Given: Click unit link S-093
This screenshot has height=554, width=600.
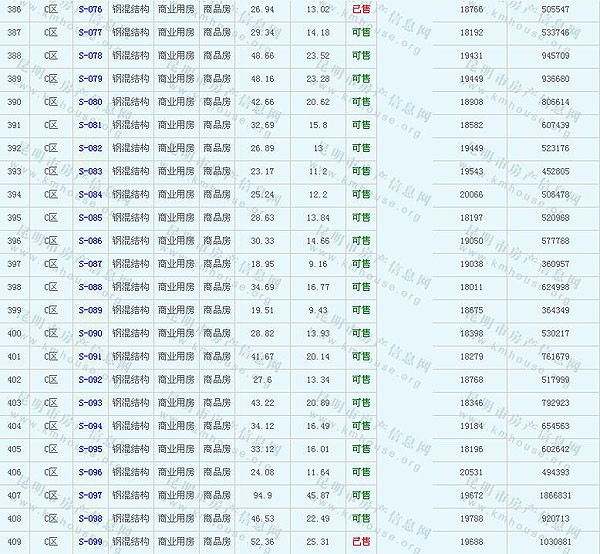Looking at the screenshot, I should [x=90, y=403].
